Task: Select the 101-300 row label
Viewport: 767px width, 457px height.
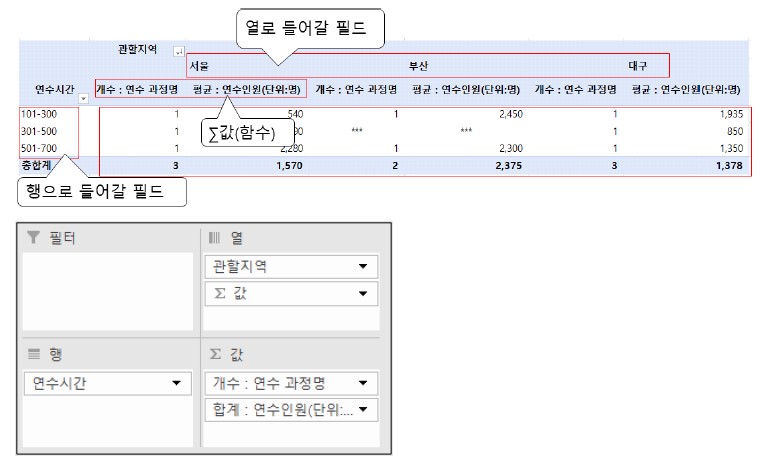Action: coord(36,114)
